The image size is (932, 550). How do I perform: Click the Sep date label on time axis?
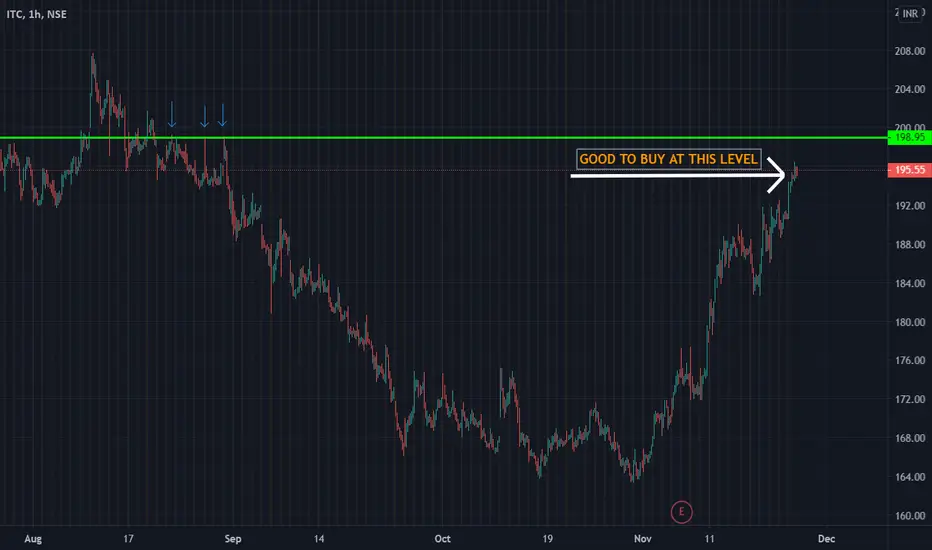(233, 539)
